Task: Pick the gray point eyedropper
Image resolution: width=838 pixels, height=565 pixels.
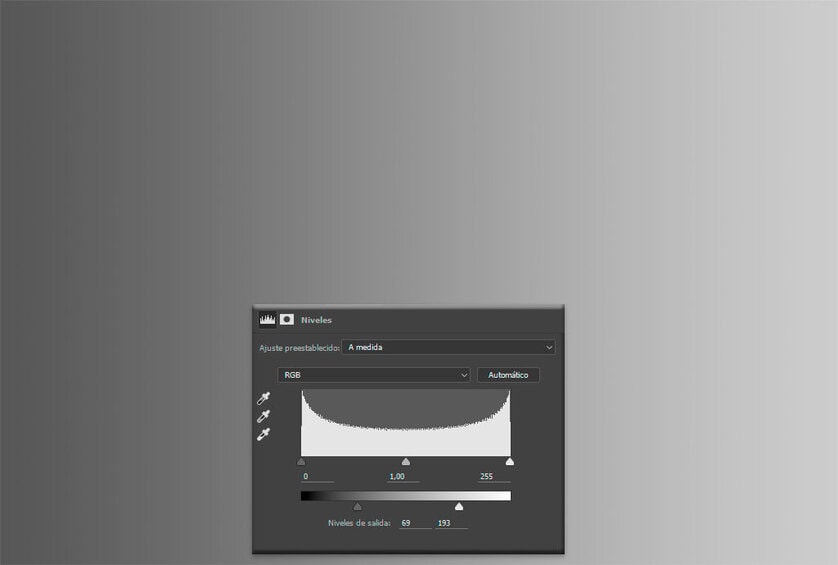Action: point(263,416)
